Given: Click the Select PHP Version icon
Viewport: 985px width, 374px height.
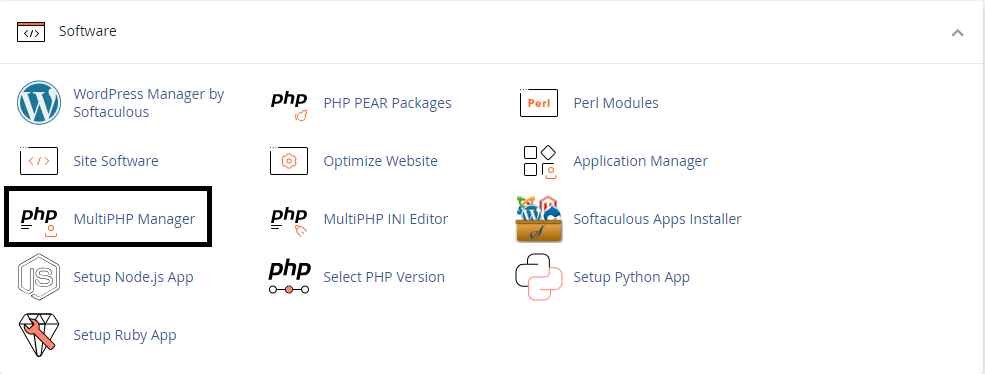Looking at the screenshot, I should (x=289, y=278).
